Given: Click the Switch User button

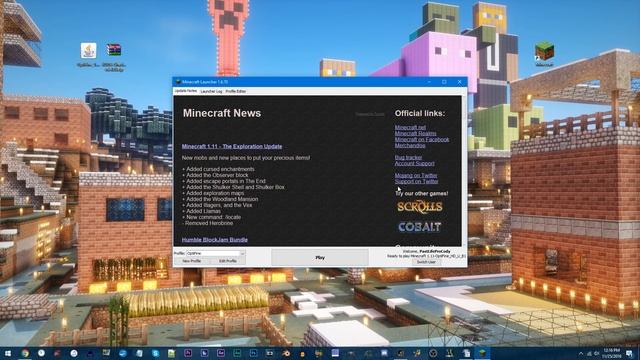Looking at the screenshot, I should (426, 262).
